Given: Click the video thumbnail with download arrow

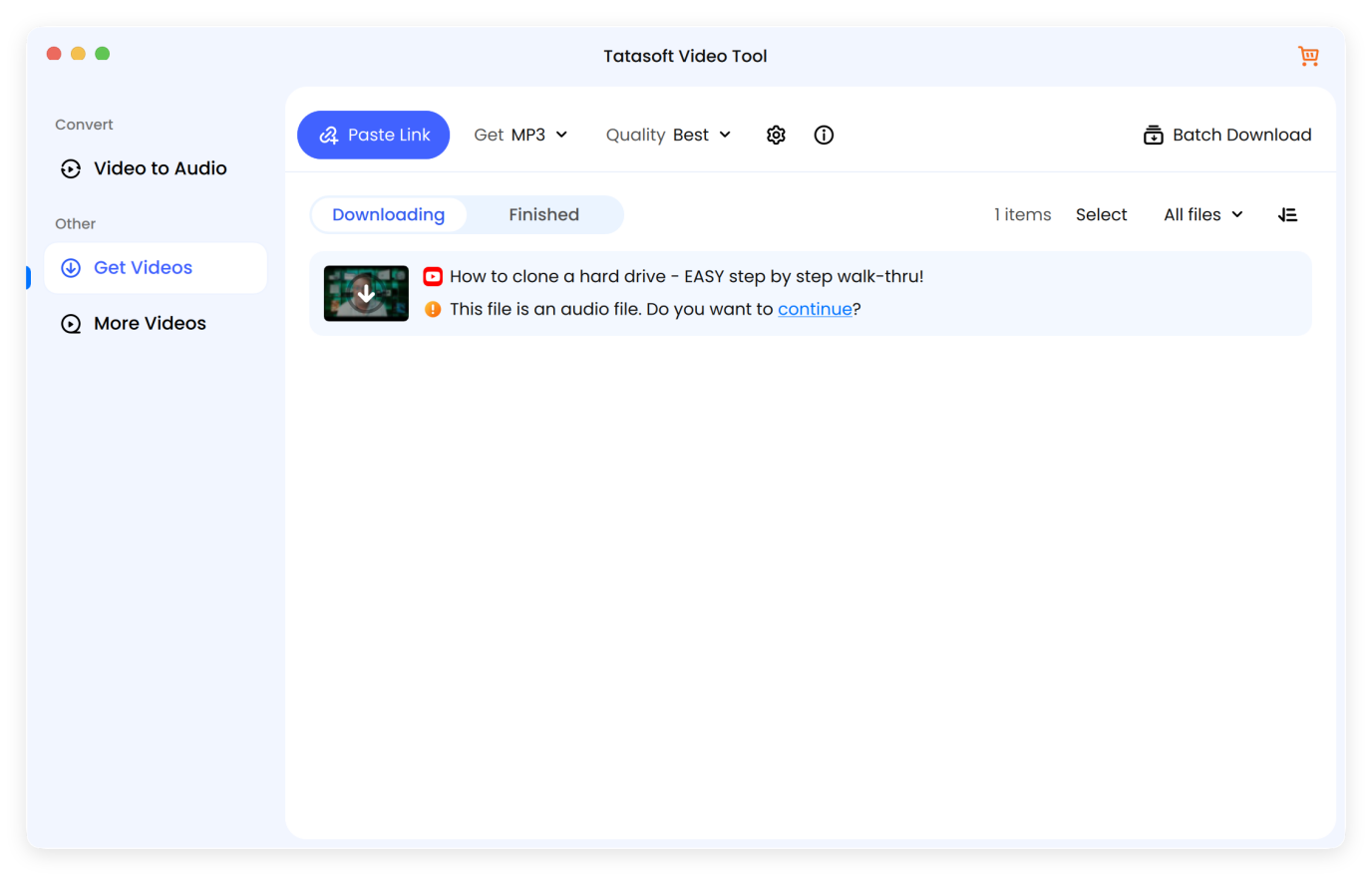Looking at the screenshot, I should (366, 293).
